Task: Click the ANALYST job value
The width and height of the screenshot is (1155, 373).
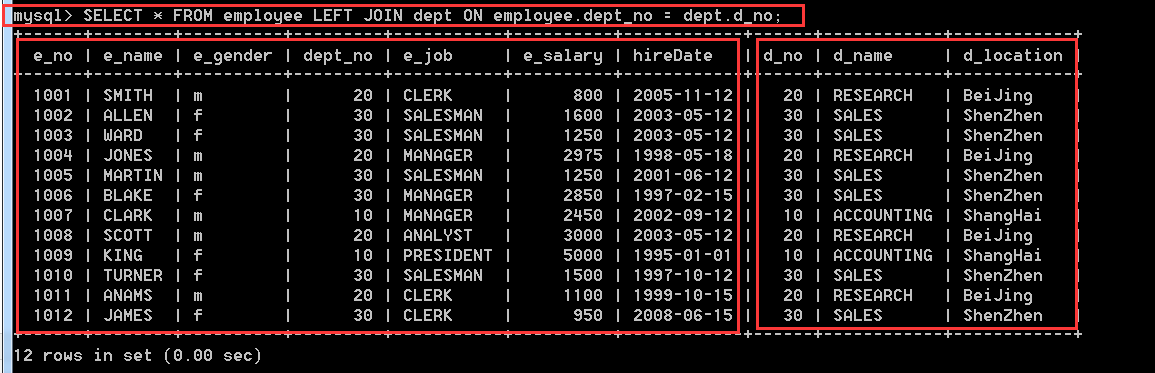Action: click(x=438, y=235)
